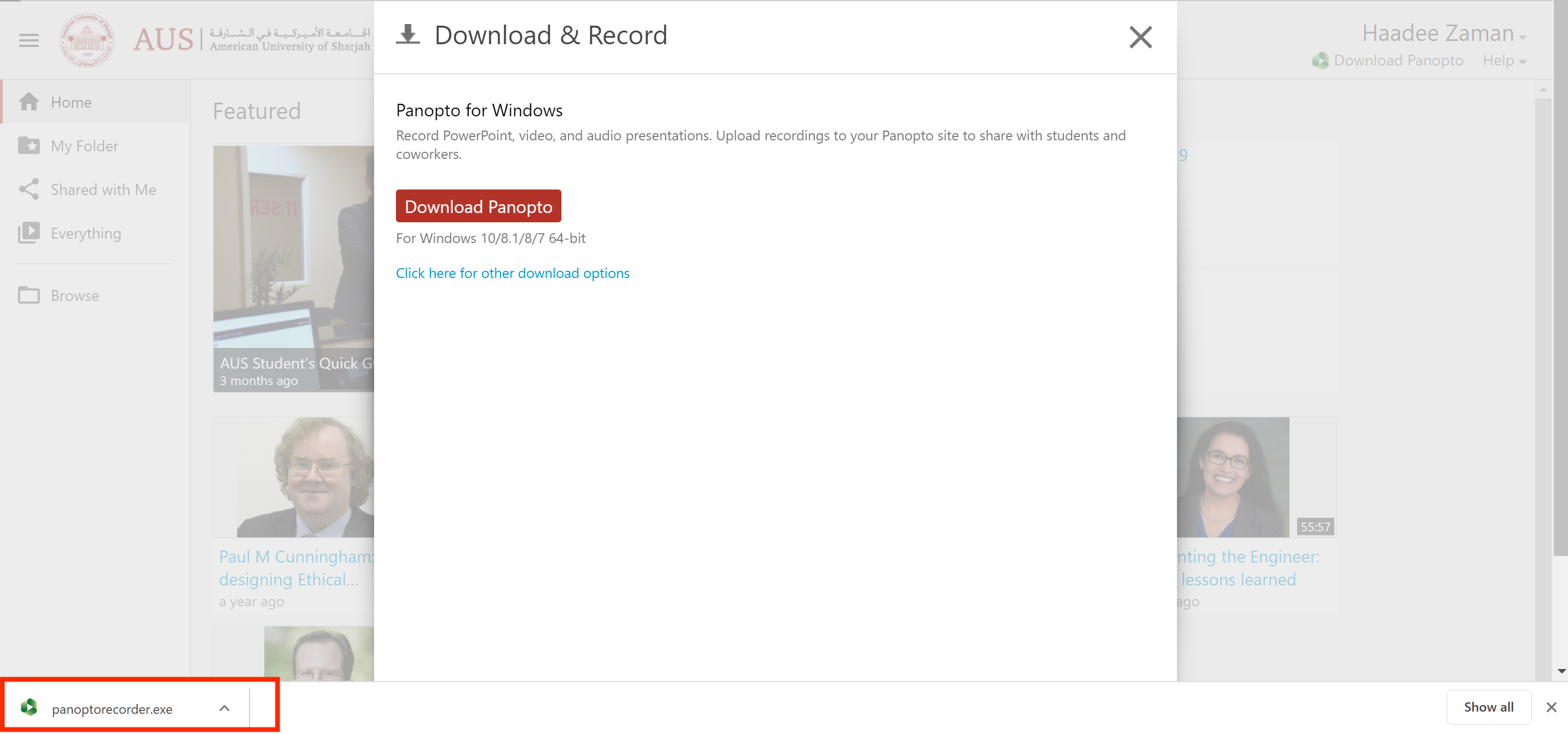Image resolution: width=1568 pixels, height=734 pixels.
Task: Click the red Download Panopto button
Action: click(478, 206)
